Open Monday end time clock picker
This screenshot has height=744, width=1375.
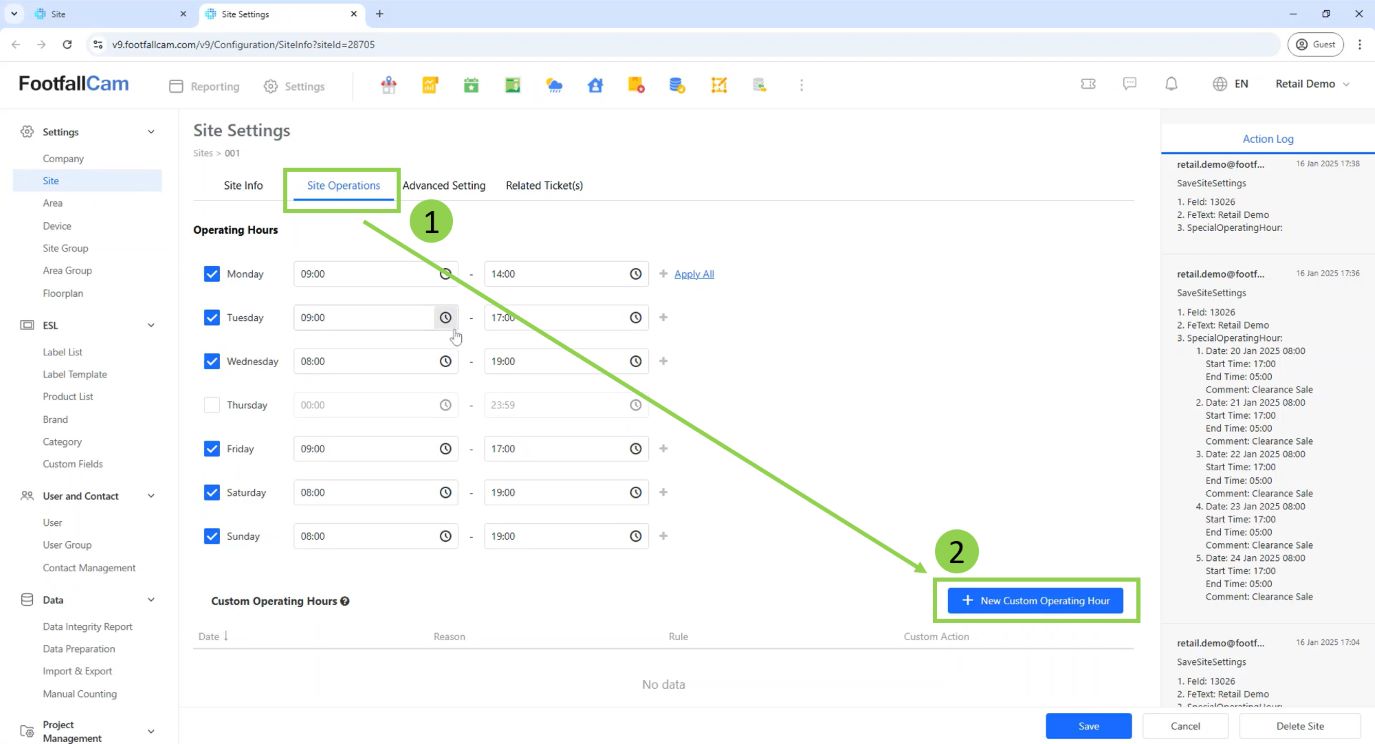[x=635, y=274]
